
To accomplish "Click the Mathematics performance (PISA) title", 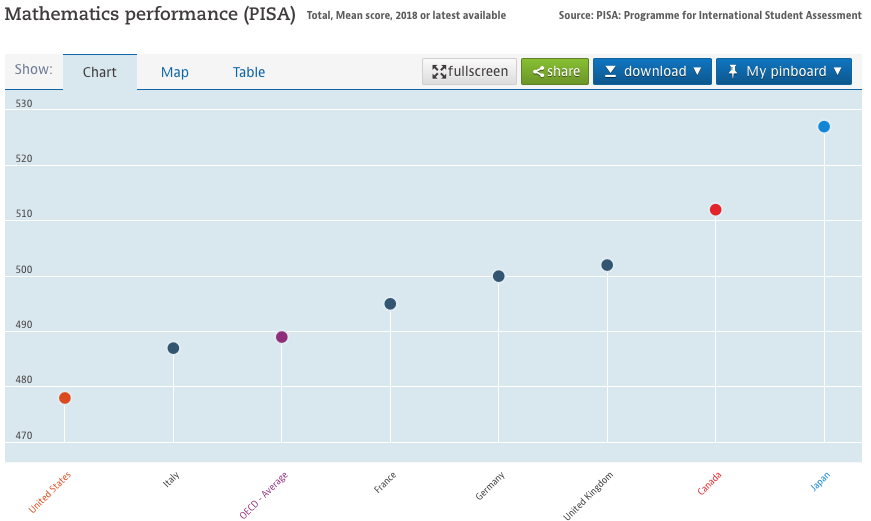I will pyautogui.click(x=150, y=14).
